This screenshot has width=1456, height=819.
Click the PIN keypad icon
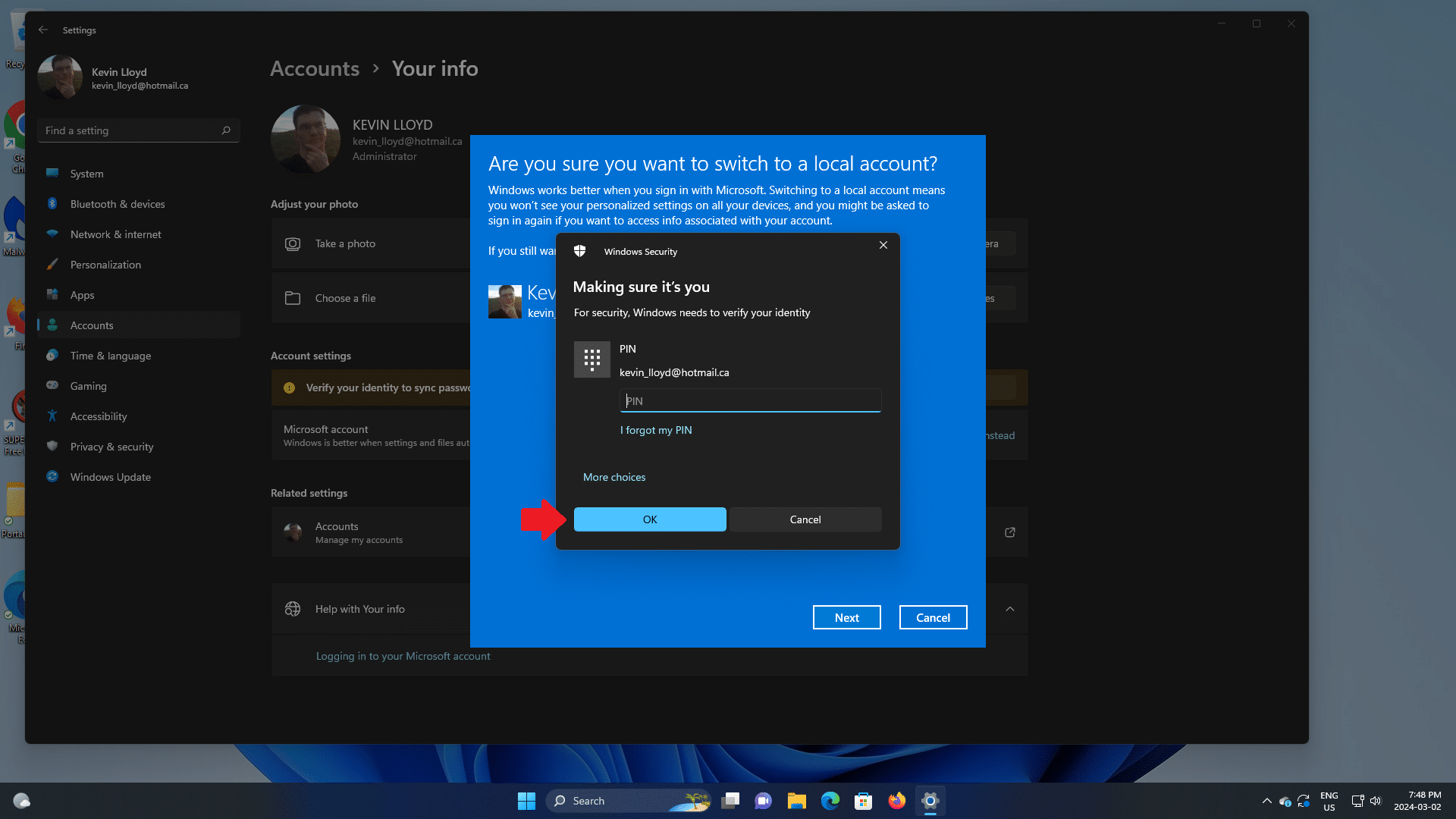coord(591,359)
